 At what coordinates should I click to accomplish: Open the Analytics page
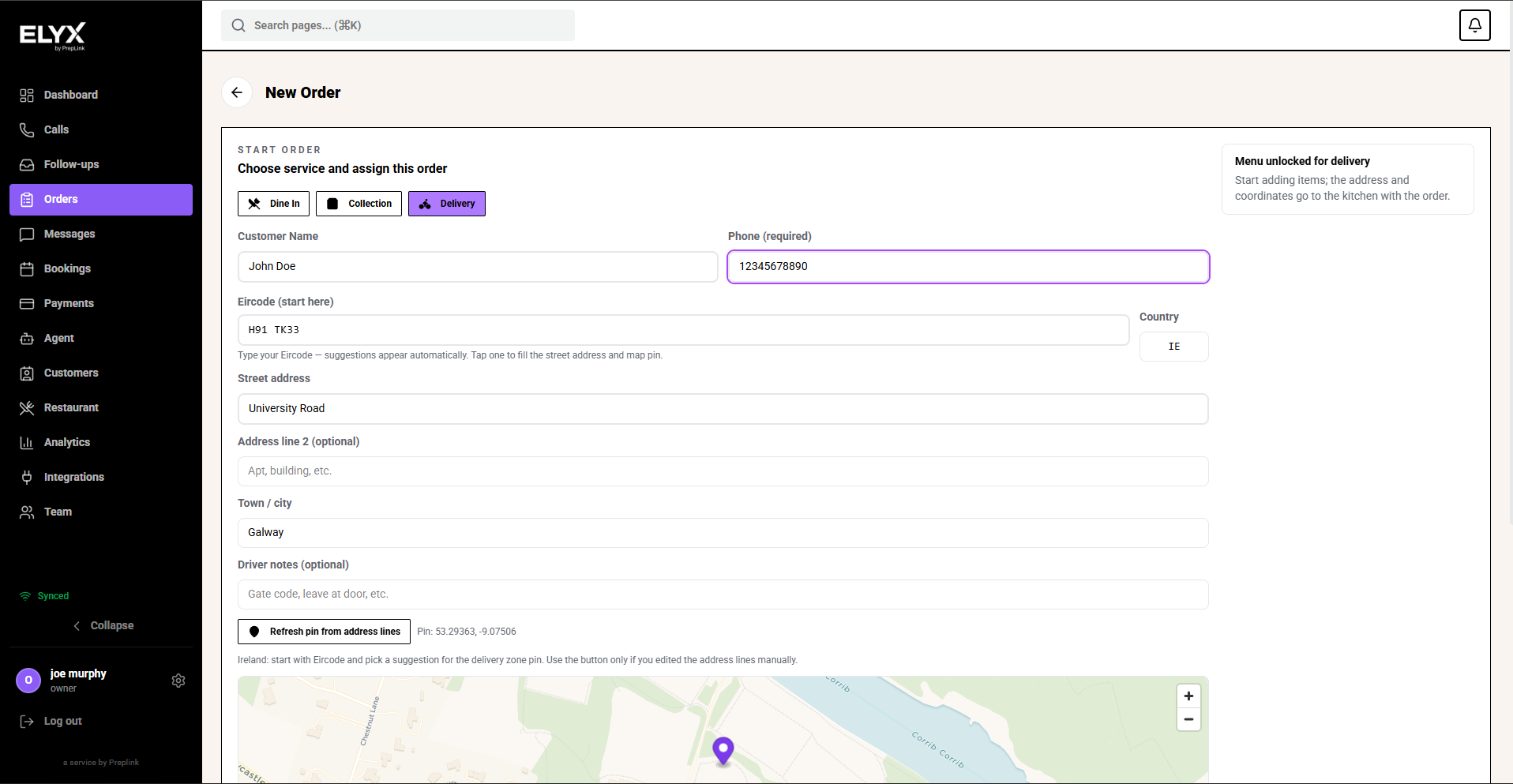coord(101,442)
